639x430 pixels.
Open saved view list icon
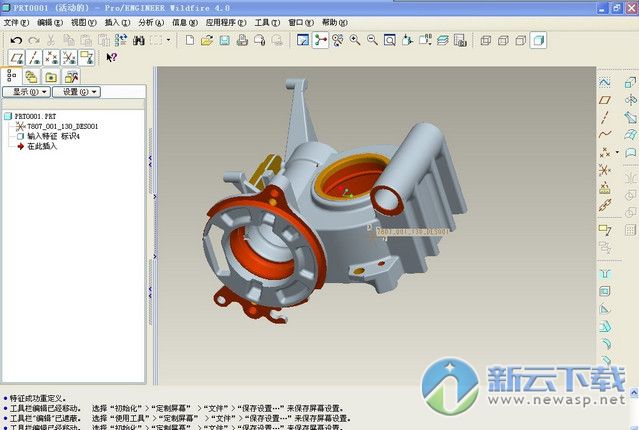(425, 40)
